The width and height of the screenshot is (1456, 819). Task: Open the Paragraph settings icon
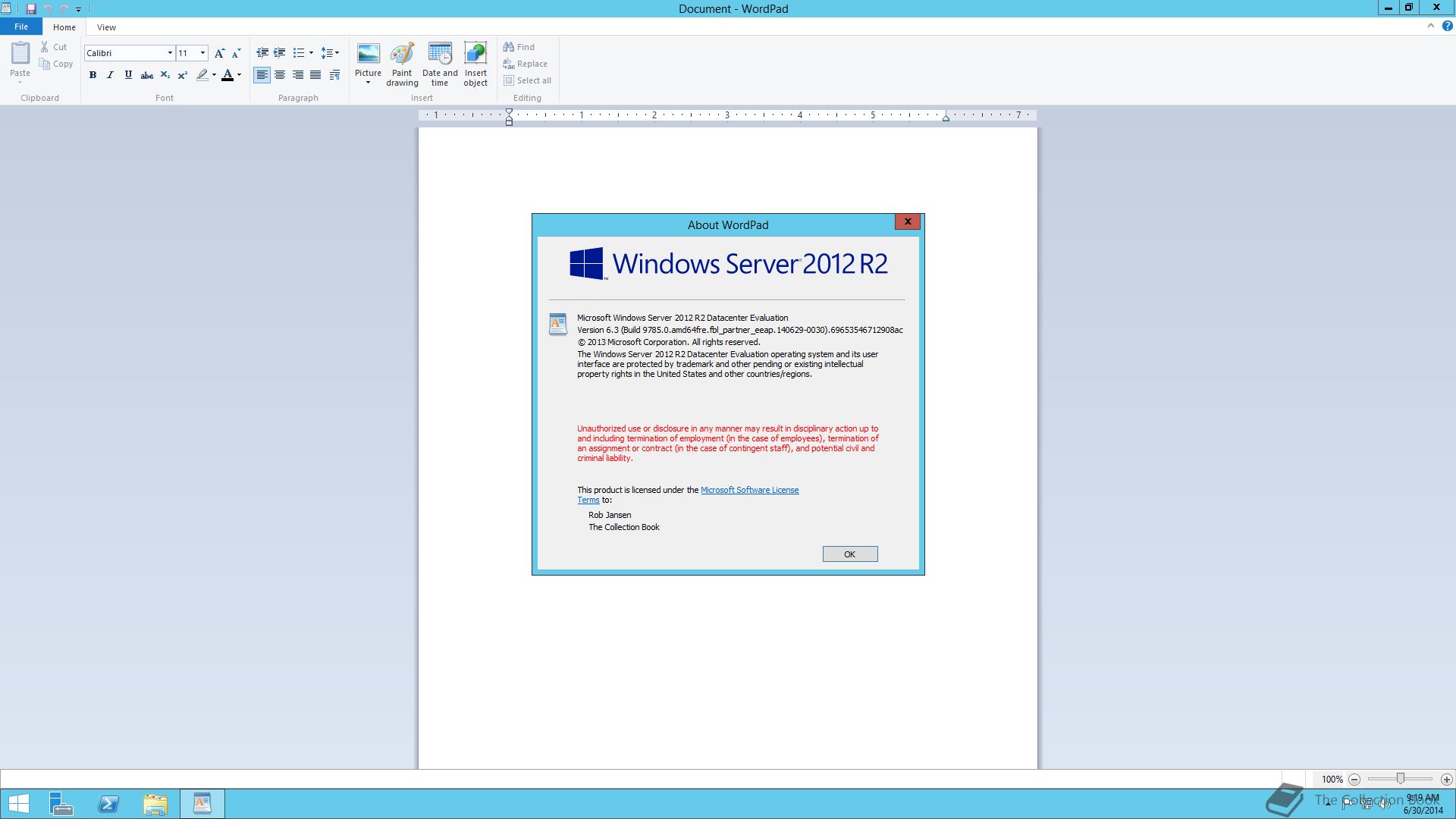[x=334, y=75]
